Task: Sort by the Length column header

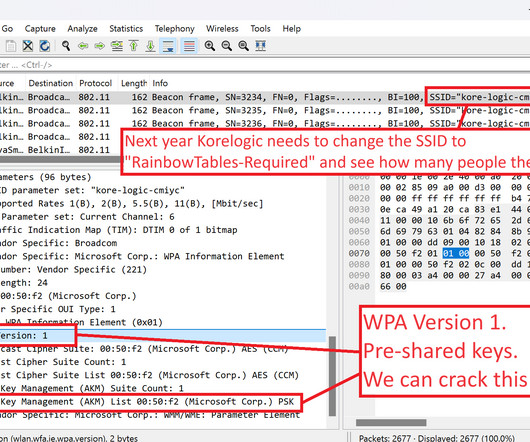Action: coord(134,83)
